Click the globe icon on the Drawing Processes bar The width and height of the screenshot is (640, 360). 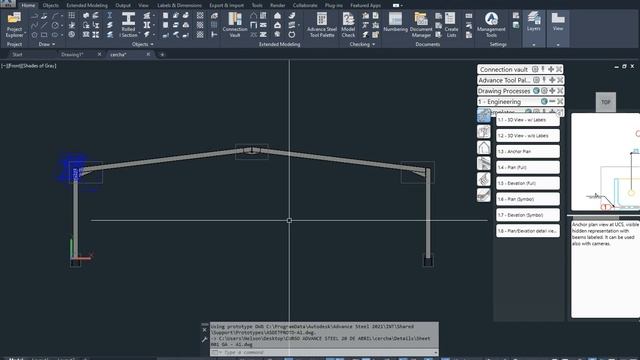point(536,91)
